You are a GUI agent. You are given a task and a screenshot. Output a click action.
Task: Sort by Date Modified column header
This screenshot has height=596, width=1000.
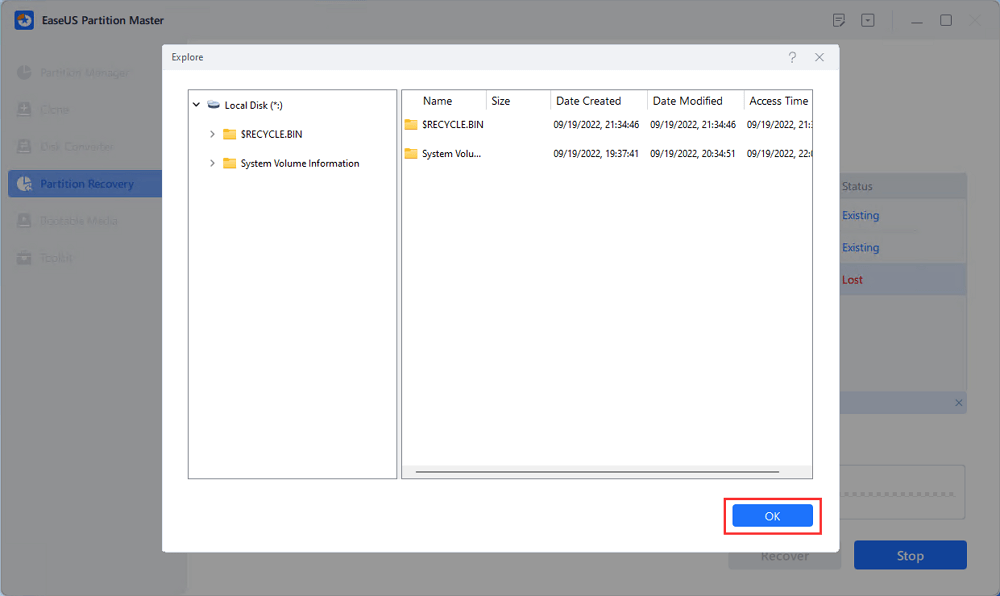[x=687, y=101]
